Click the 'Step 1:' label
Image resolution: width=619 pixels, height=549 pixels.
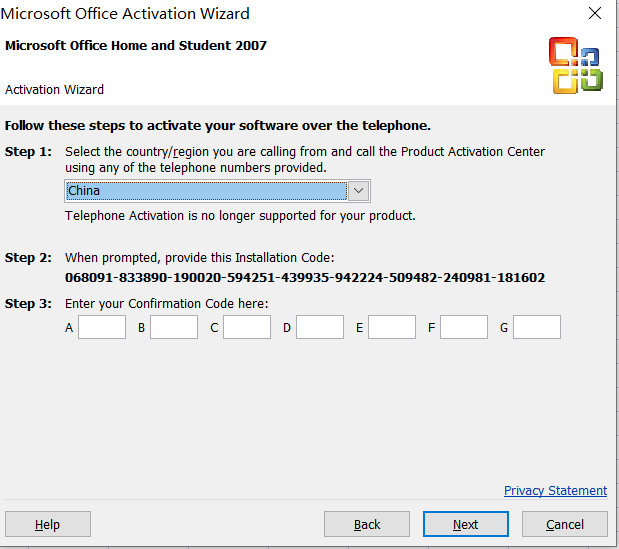pos(28,152)
